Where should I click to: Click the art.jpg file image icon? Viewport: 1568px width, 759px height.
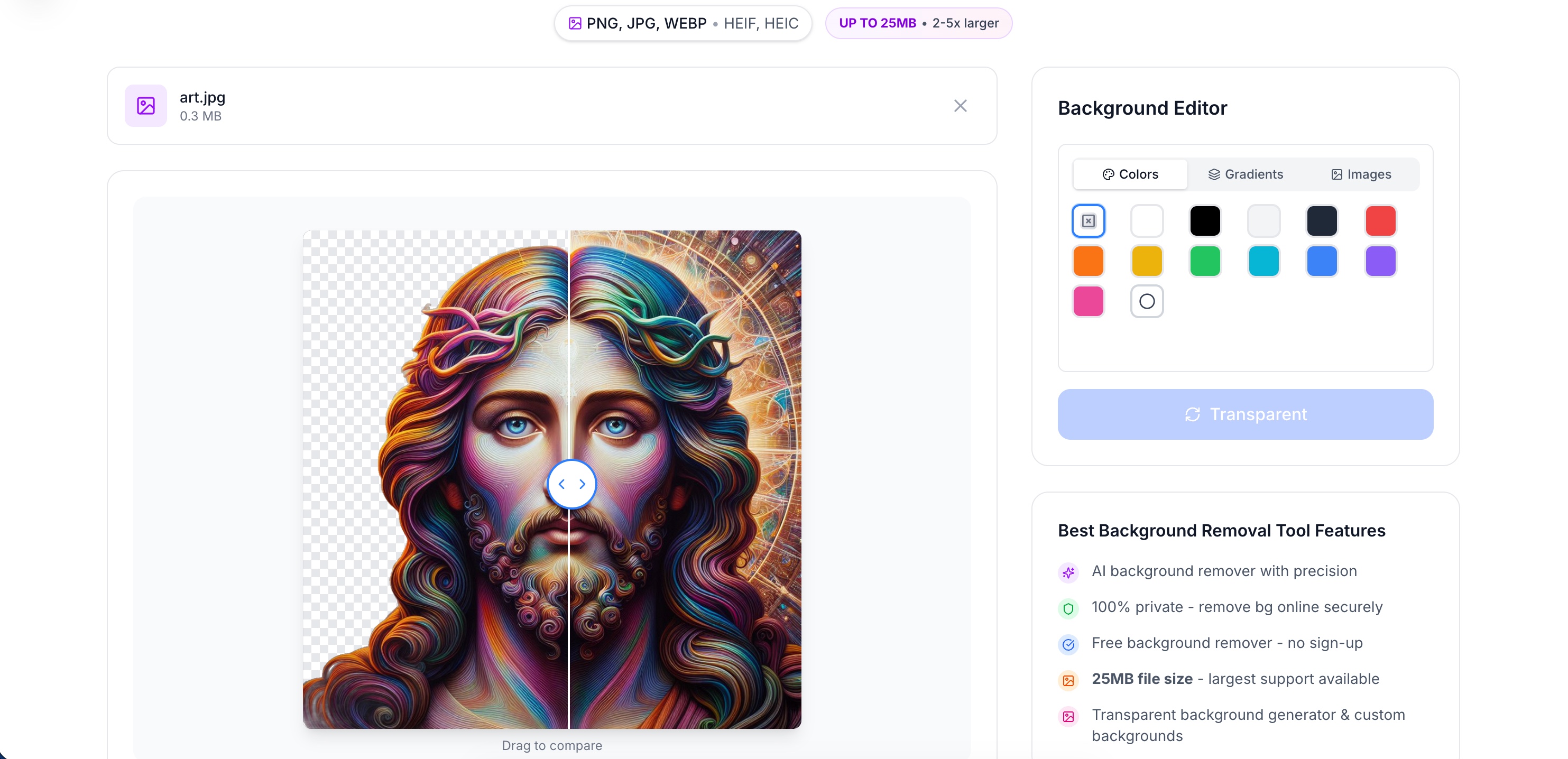[145, 106]
